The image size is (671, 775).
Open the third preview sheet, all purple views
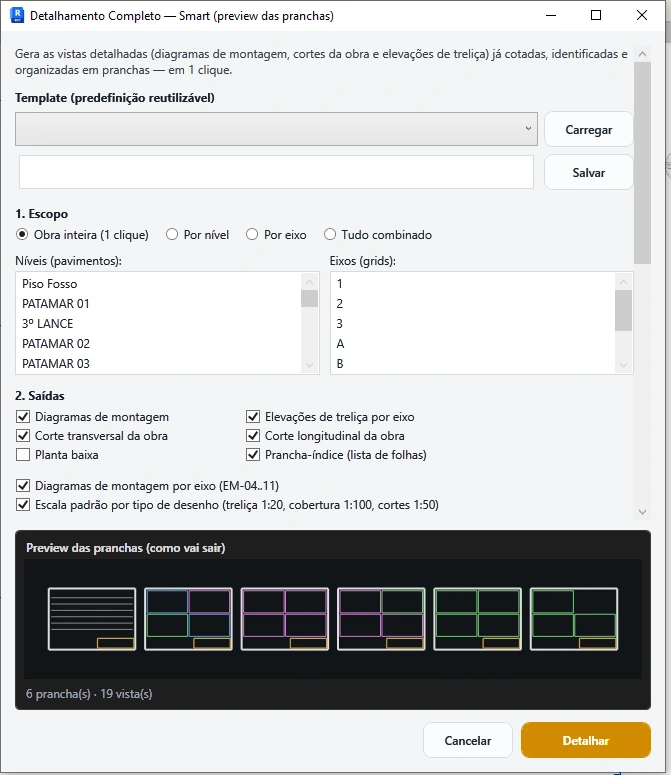click(285, 619)
